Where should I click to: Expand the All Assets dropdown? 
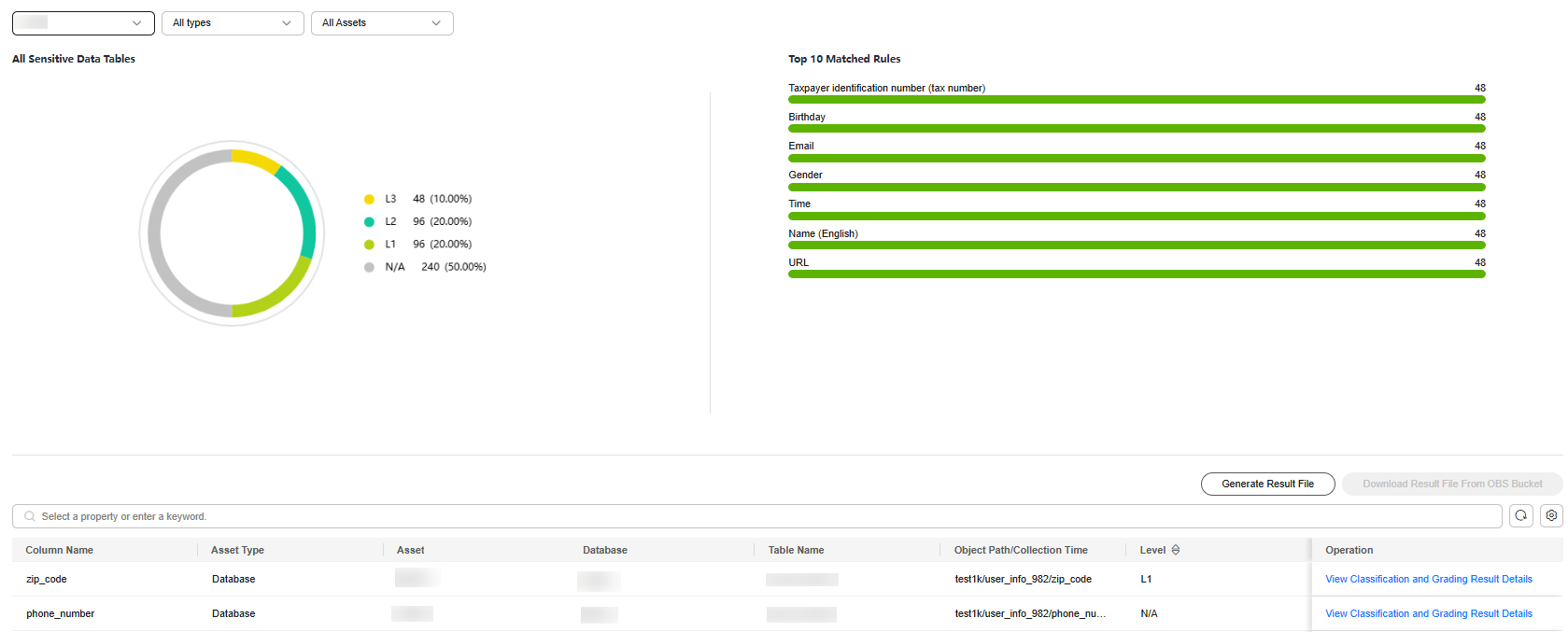click(x=382, y=23)
